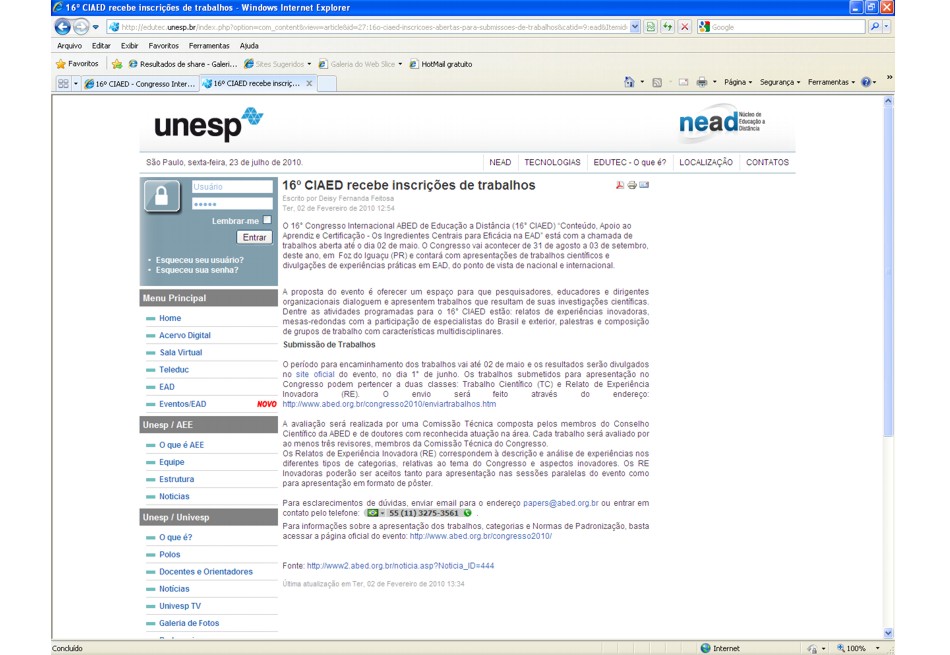950x655 pixels.
Task: Click the printer icon in command bar
Action: click(x=702, y=82)
